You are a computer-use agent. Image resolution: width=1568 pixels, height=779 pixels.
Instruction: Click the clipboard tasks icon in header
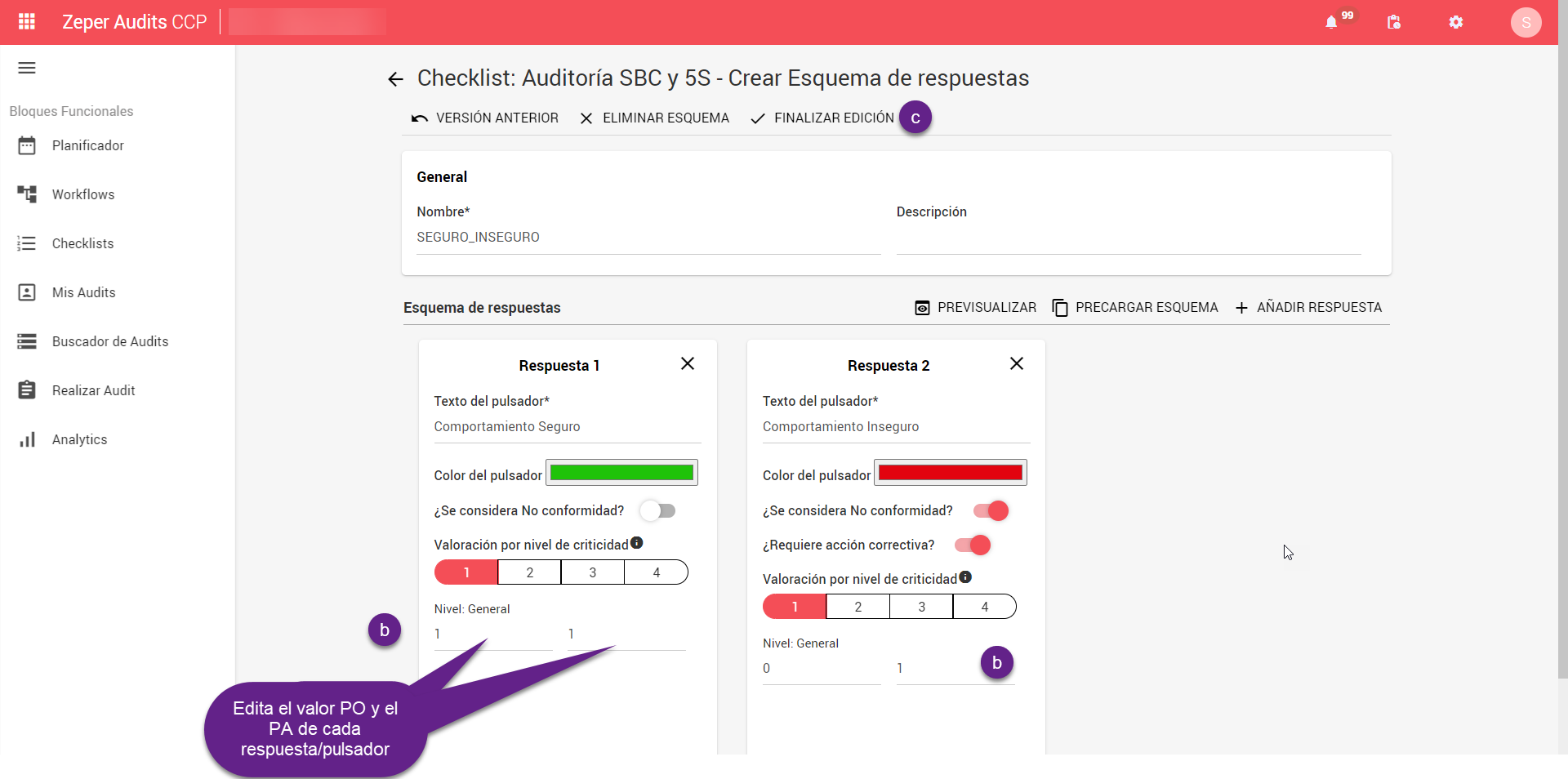(x=1394, y=22)
